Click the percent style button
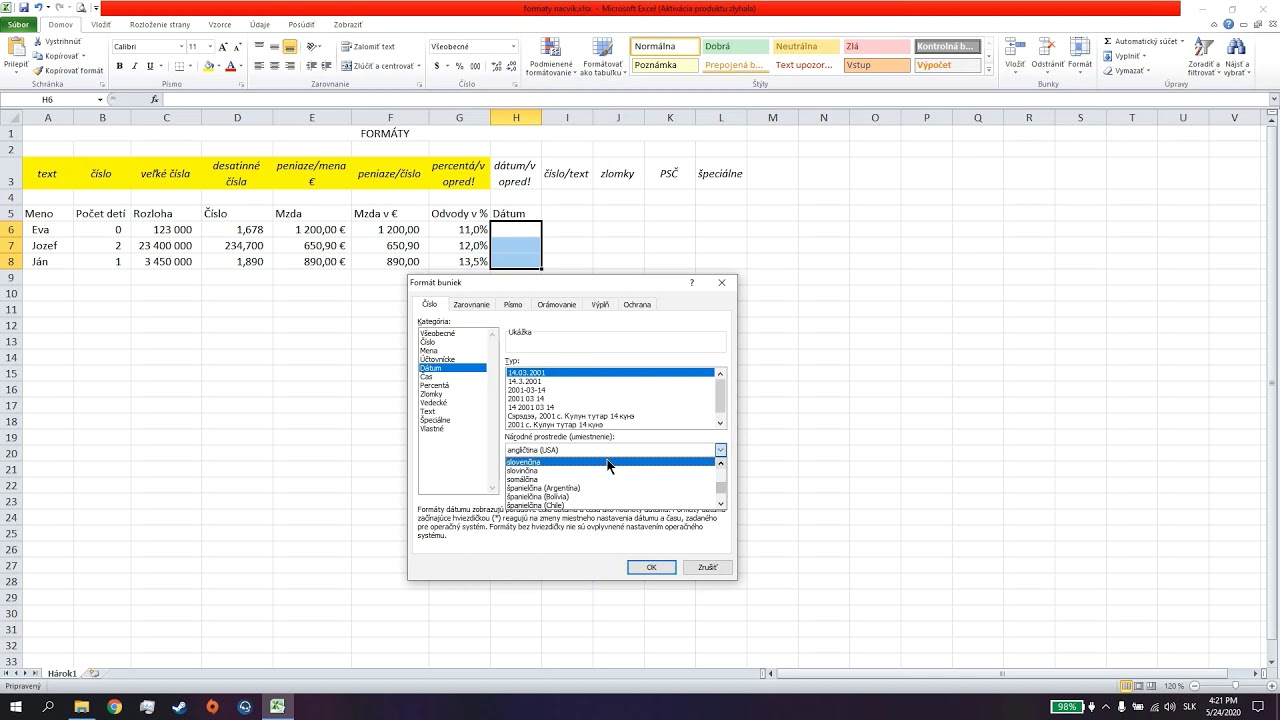Viewport: 1280px width, 720px height. pyautogui.click(x=460, y=66)
